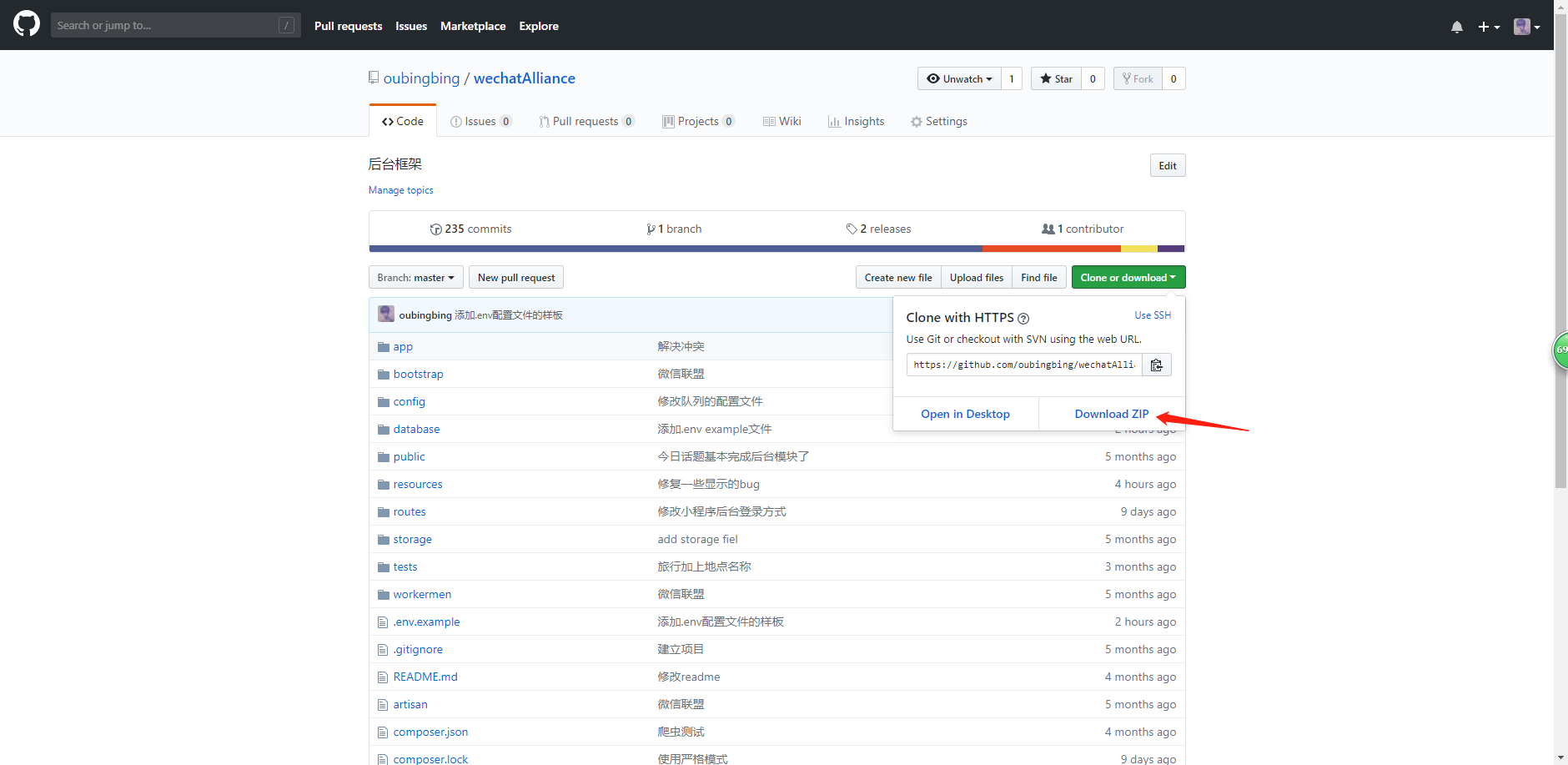Click the Edit description button
This screenshot has height=765, width=1568.
point(1168,165)
